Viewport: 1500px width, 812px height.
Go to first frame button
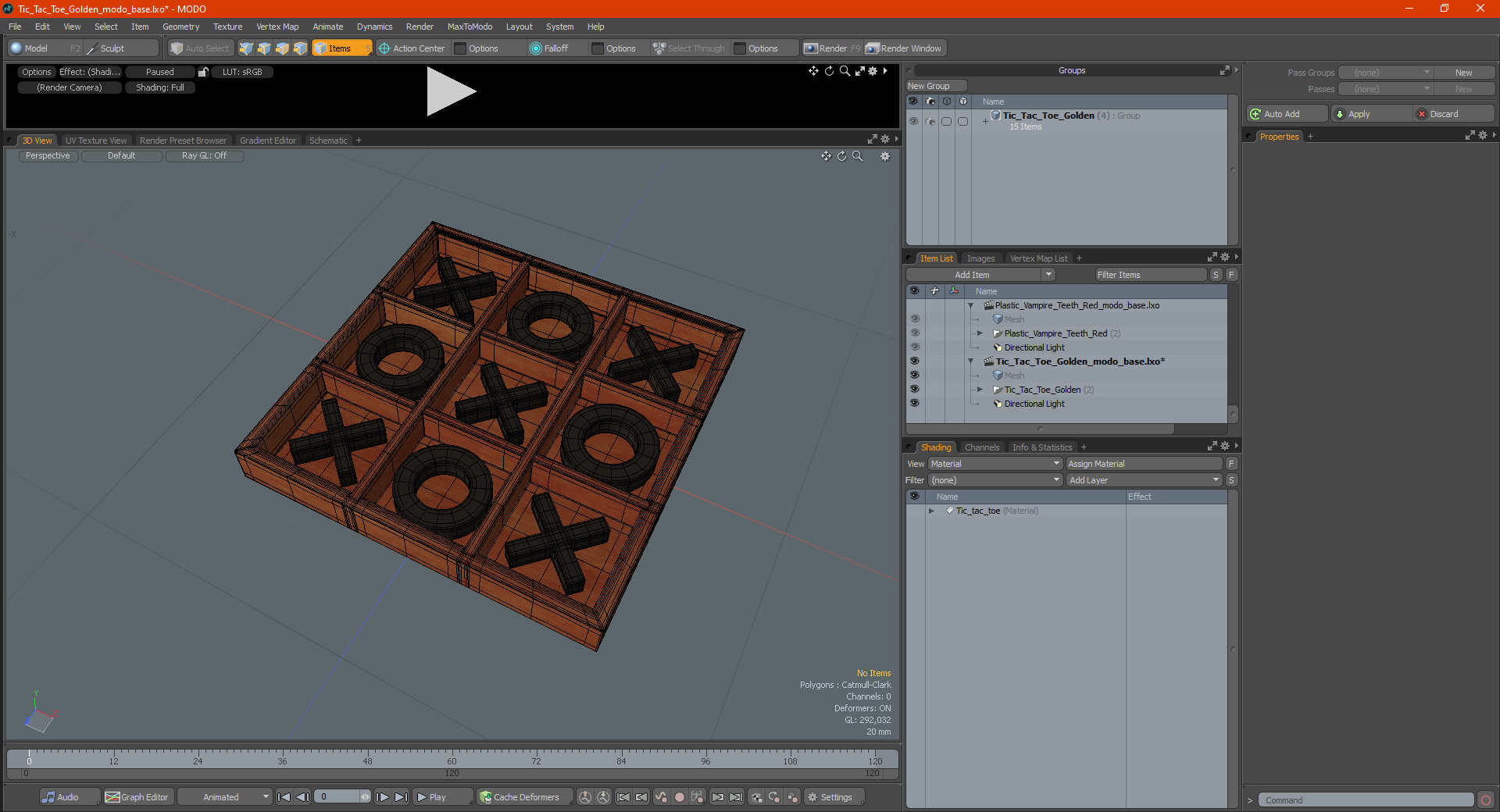pyautogui.click(x=284, y=797)
